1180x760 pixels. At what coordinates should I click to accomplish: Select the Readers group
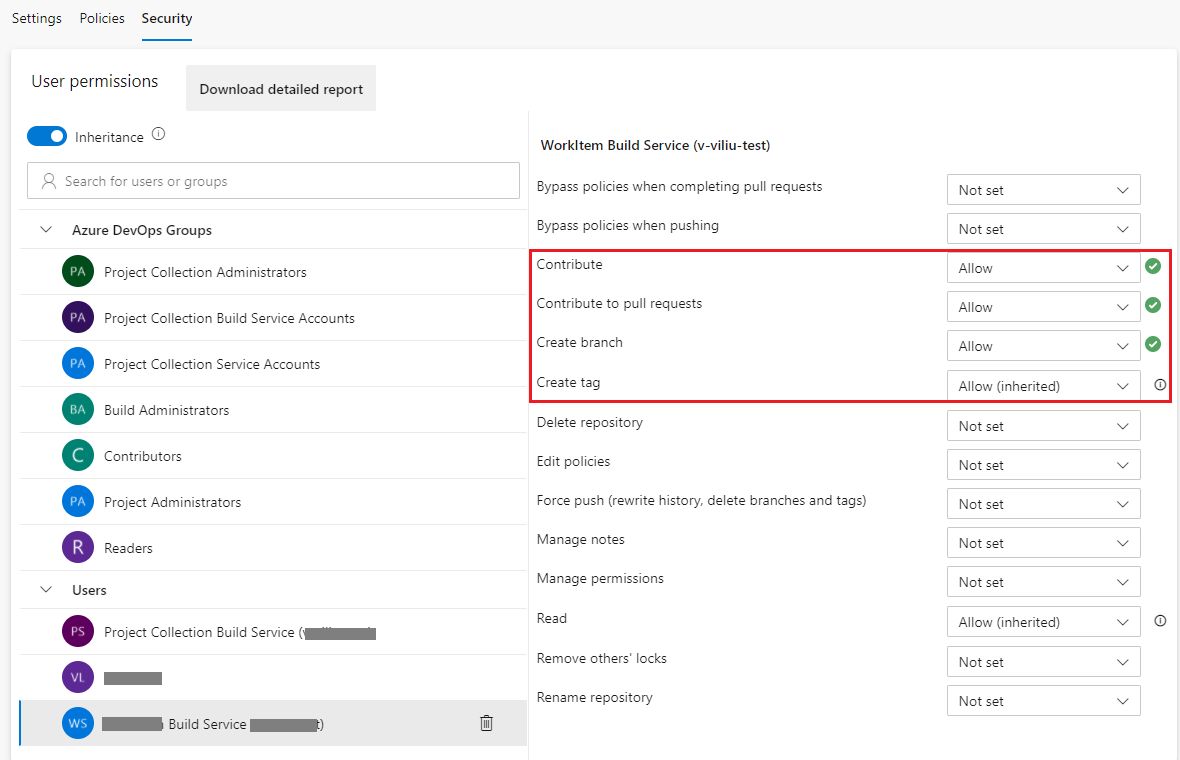[x=273, y=547]
